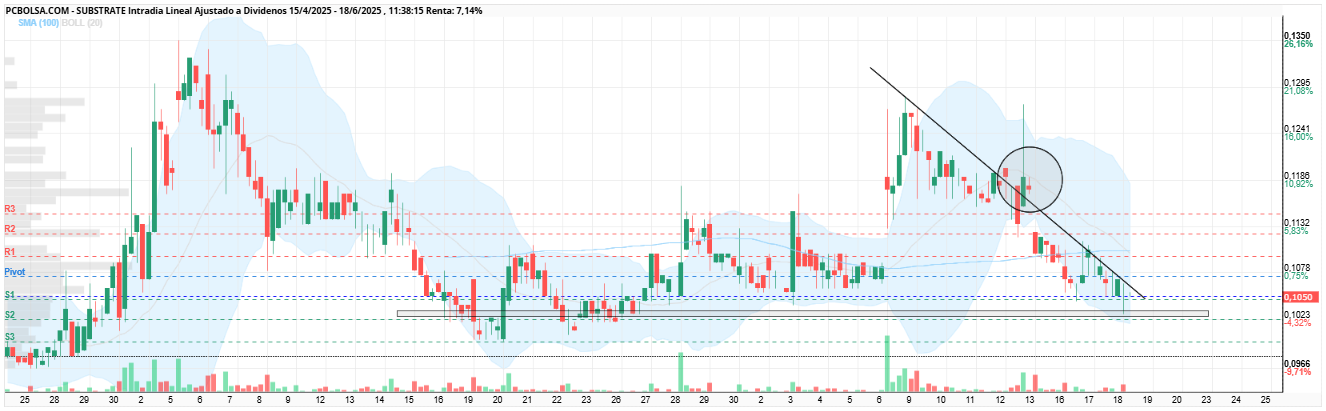Click date label 14 on time axis

(378, 399)
